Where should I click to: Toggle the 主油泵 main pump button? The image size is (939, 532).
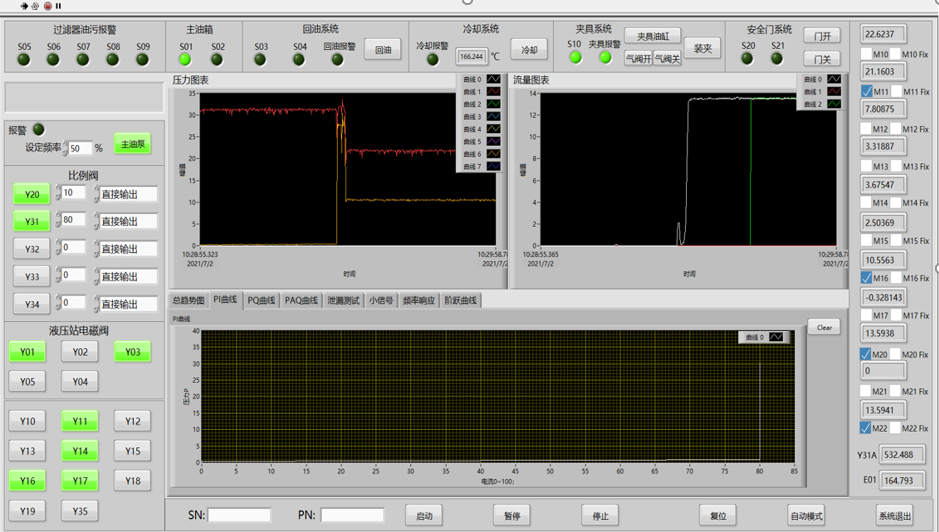(x=133, y=144)
